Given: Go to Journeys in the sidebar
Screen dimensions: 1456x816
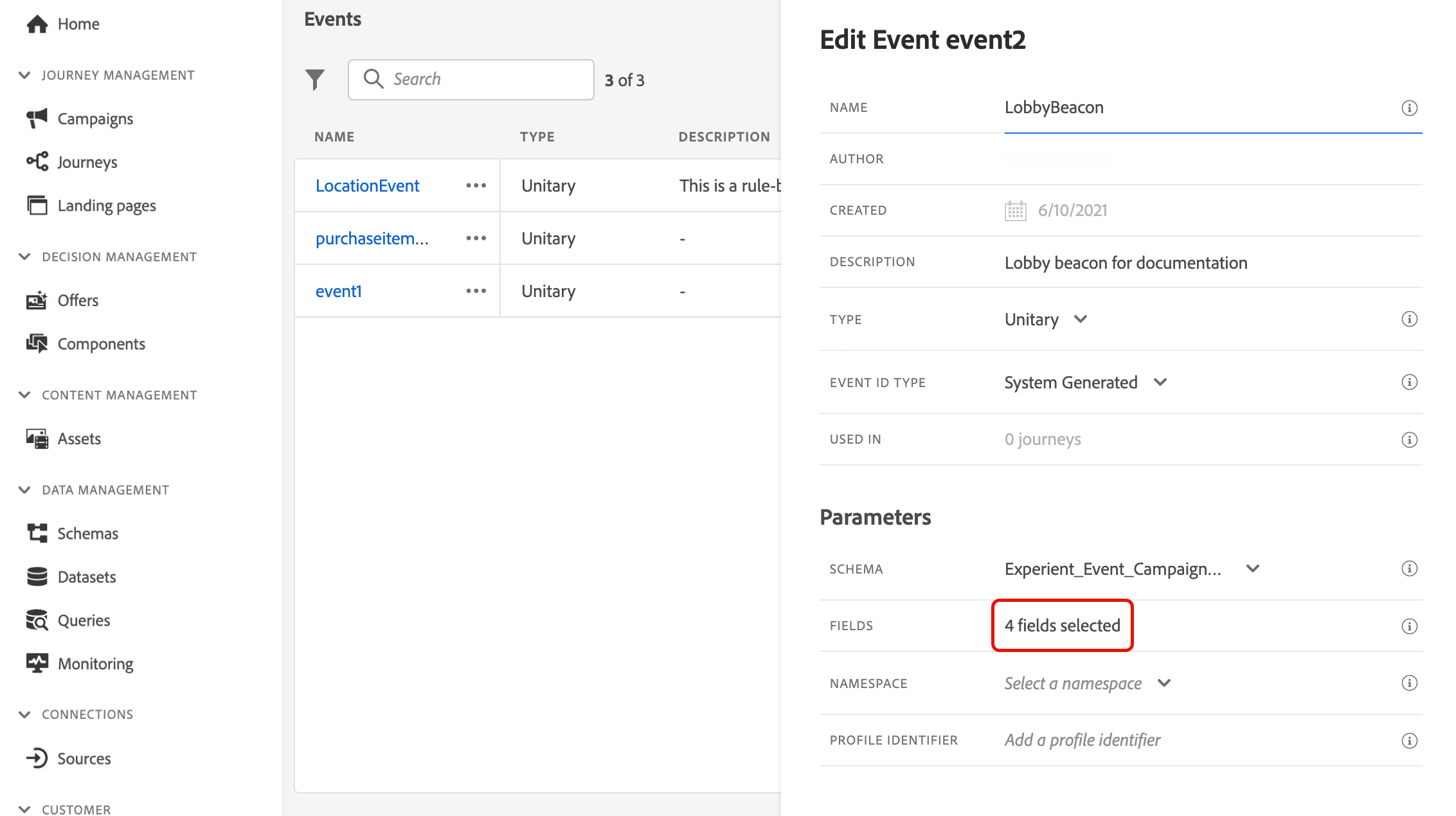Looking at the screenshot, I should [x=87, y=162].
